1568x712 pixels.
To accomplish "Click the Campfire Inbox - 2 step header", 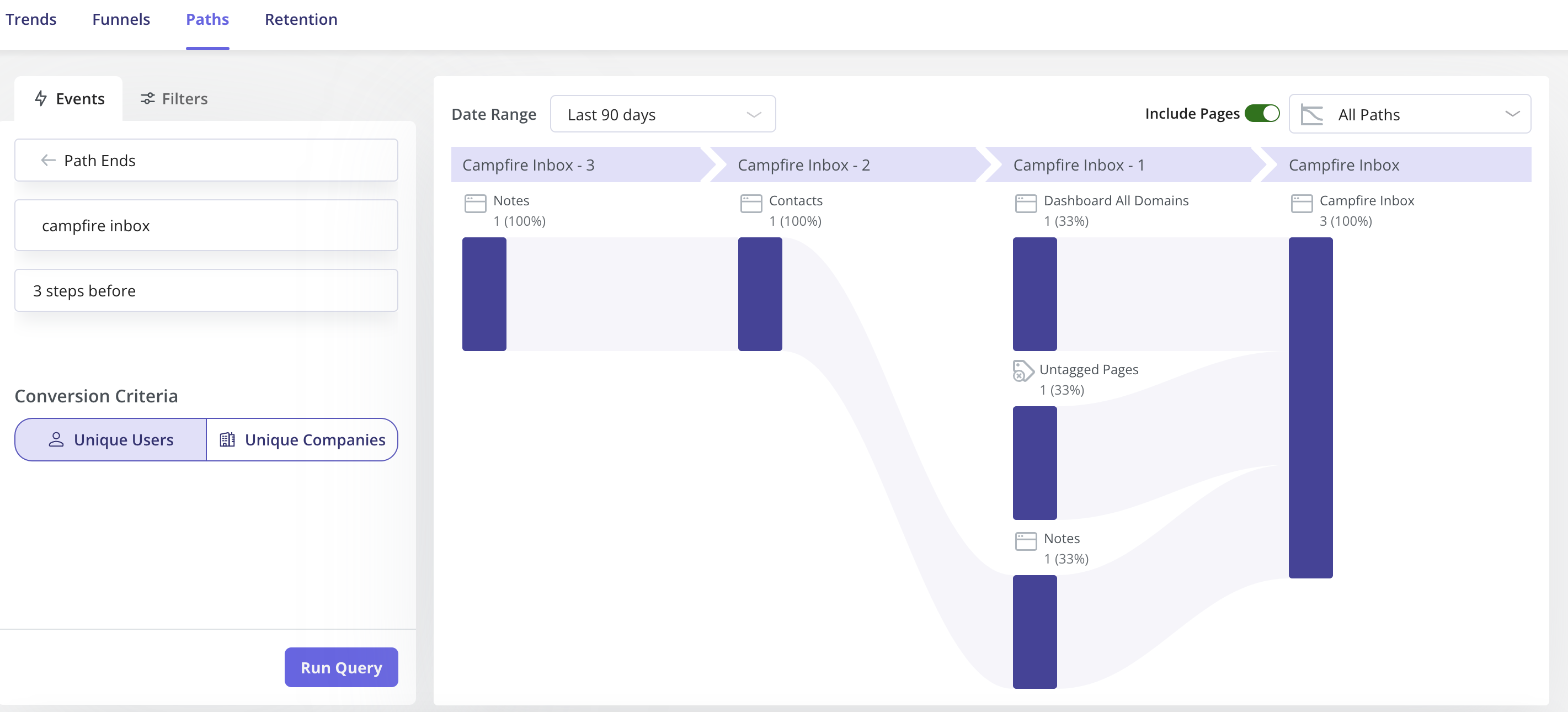I will 850,164.
